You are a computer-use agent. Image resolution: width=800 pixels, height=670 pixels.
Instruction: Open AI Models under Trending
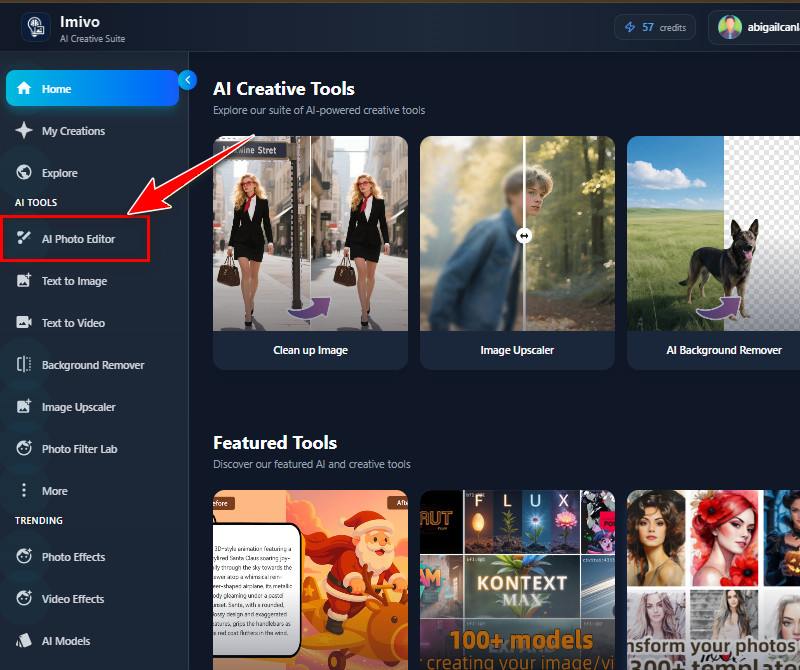pyautogui.click(x=92, y=641)
